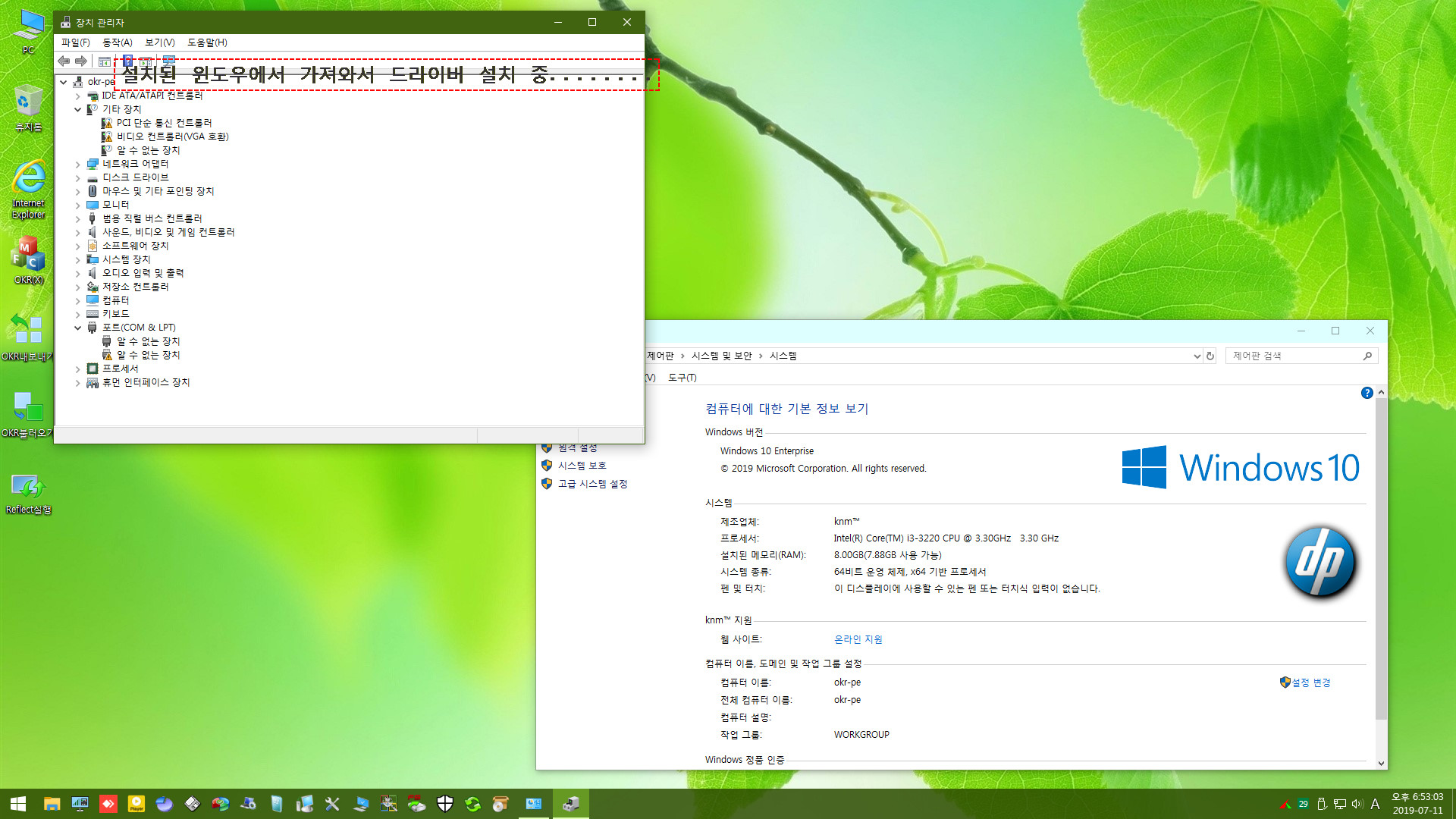Open the help question mark in System window

click(1367, 393)
